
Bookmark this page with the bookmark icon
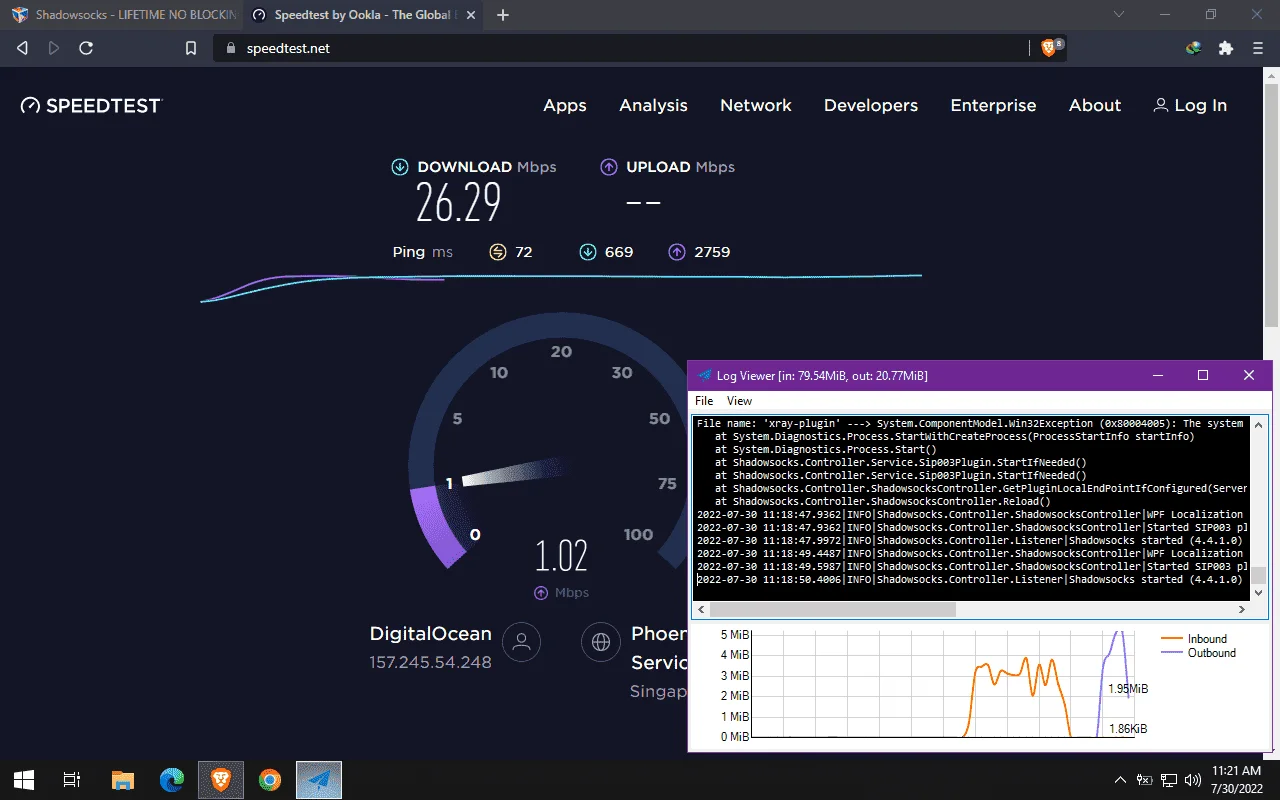pyautogui.click(x=191, y=48)
